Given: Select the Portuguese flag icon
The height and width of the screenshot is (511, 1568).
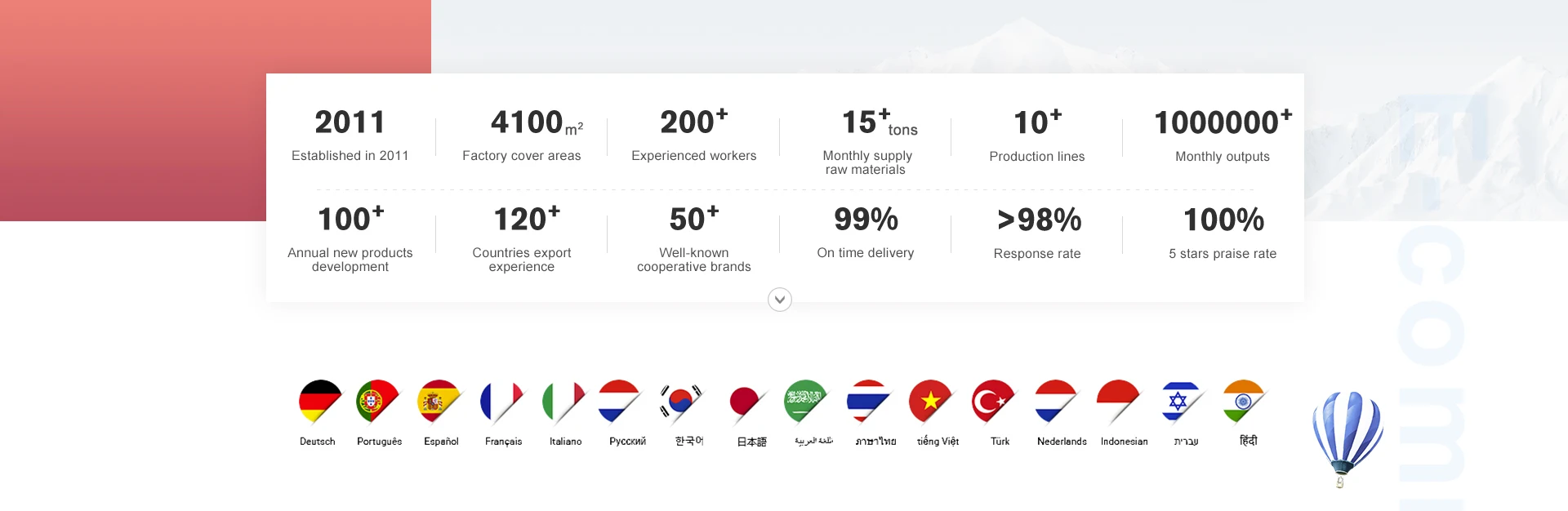Looking at the screenshot, I should coord(376,401).
